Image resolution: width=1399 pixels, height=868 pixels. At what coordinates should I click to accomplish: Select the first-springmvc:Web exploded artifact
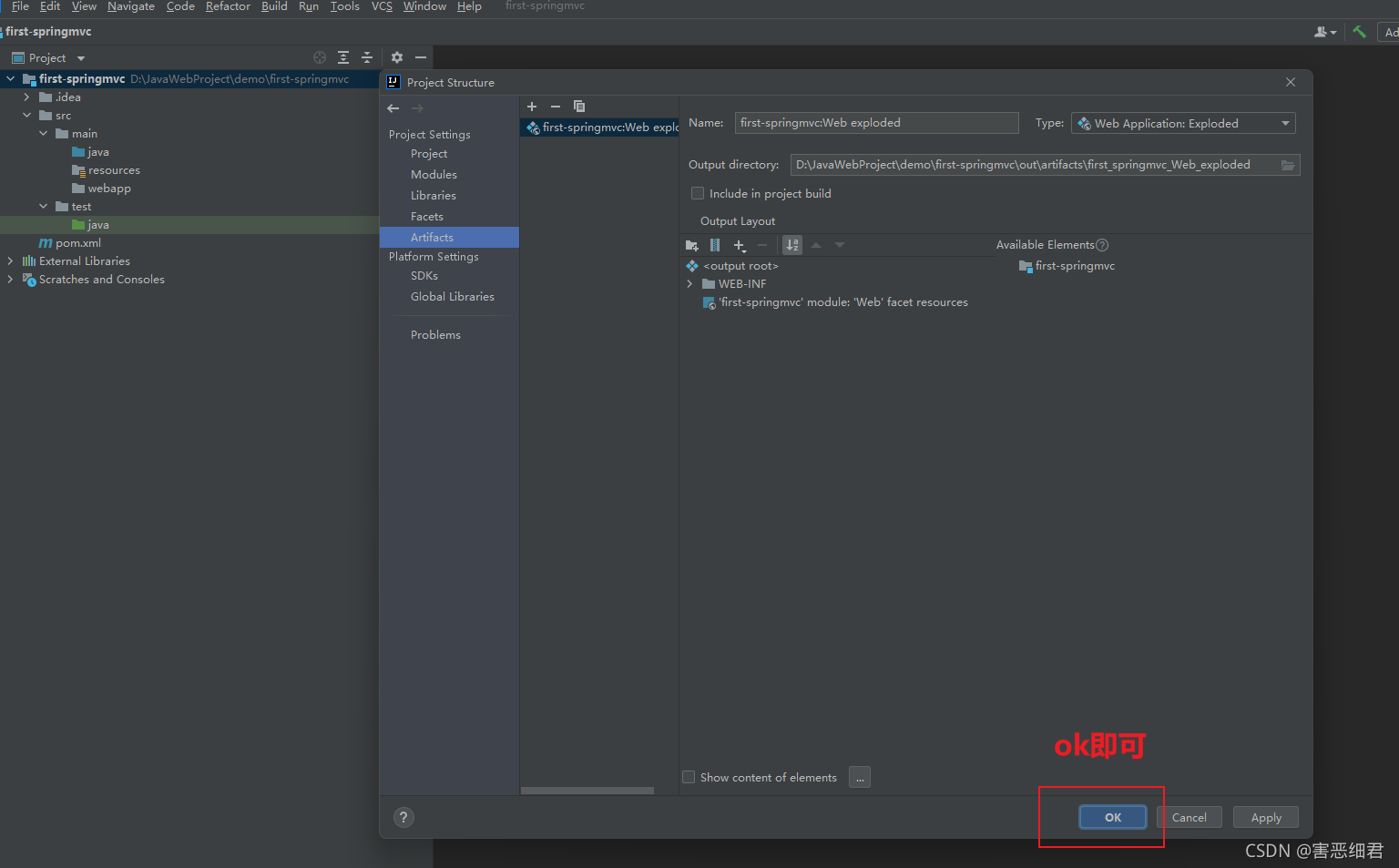tap(600, 128)
